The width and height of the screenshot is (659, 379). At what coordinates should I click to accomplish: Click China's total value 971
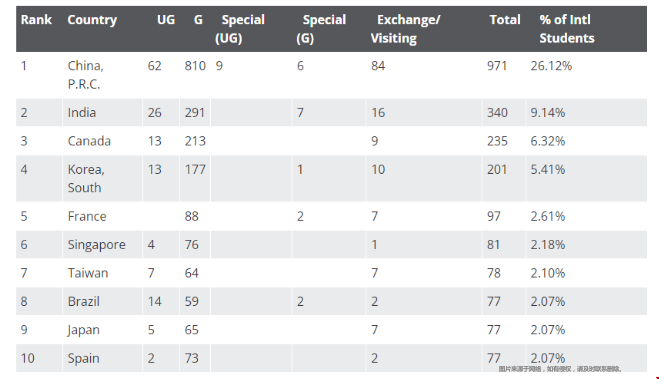tap(497, 66)
